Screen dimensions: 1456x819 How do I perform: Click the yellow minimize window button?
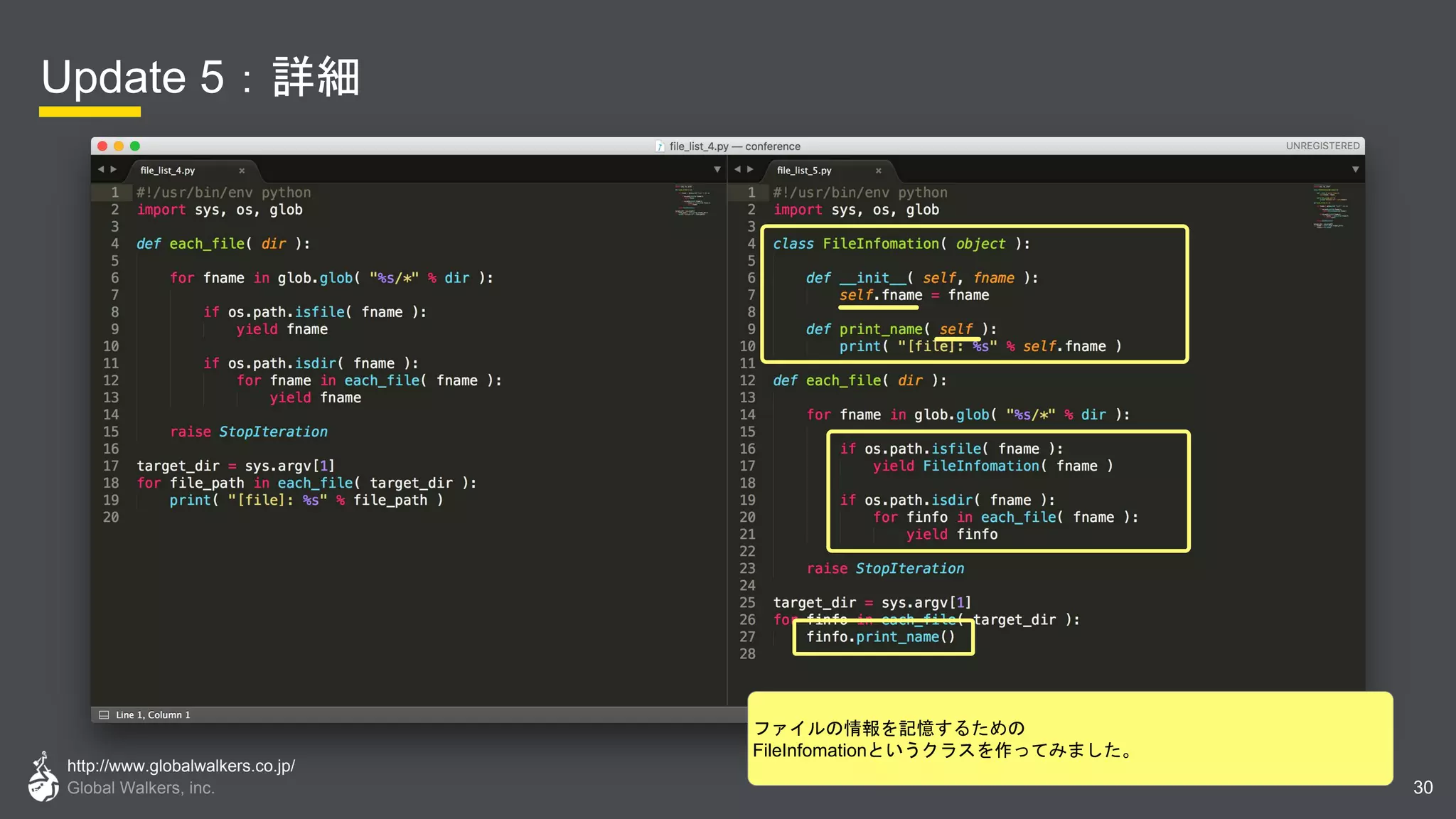pyautogui.click(x=119, y=146)
